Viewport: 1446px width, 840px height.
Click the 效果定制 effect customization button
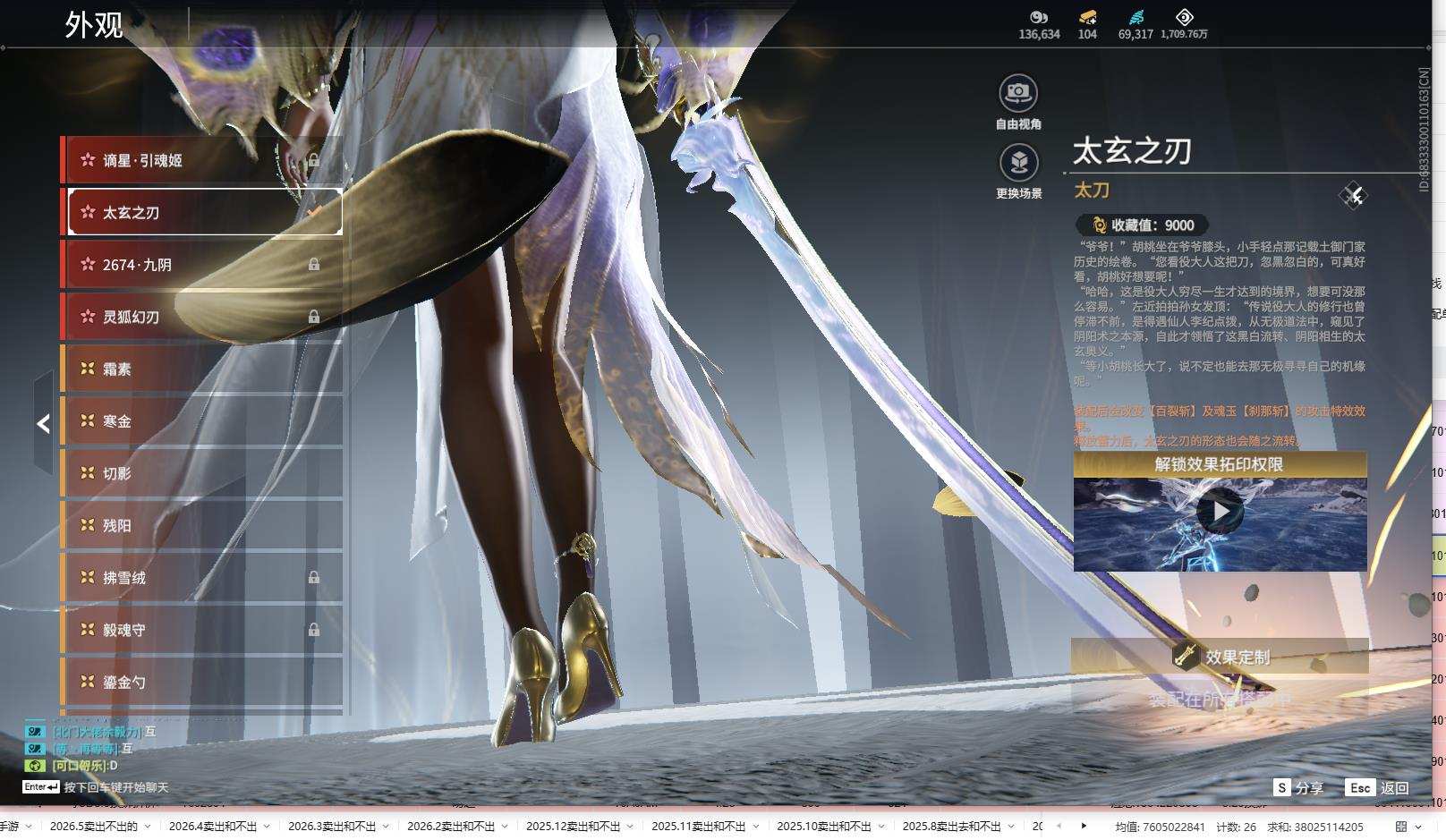point(1220,656)
